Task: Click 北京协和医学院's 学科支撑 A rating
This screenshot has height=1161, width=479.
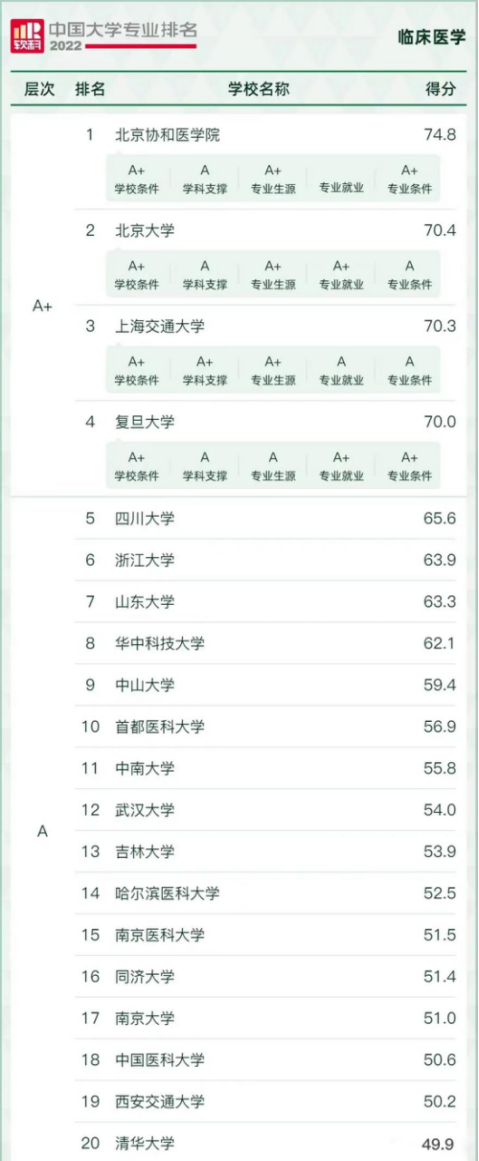Action: click(205, 178)
